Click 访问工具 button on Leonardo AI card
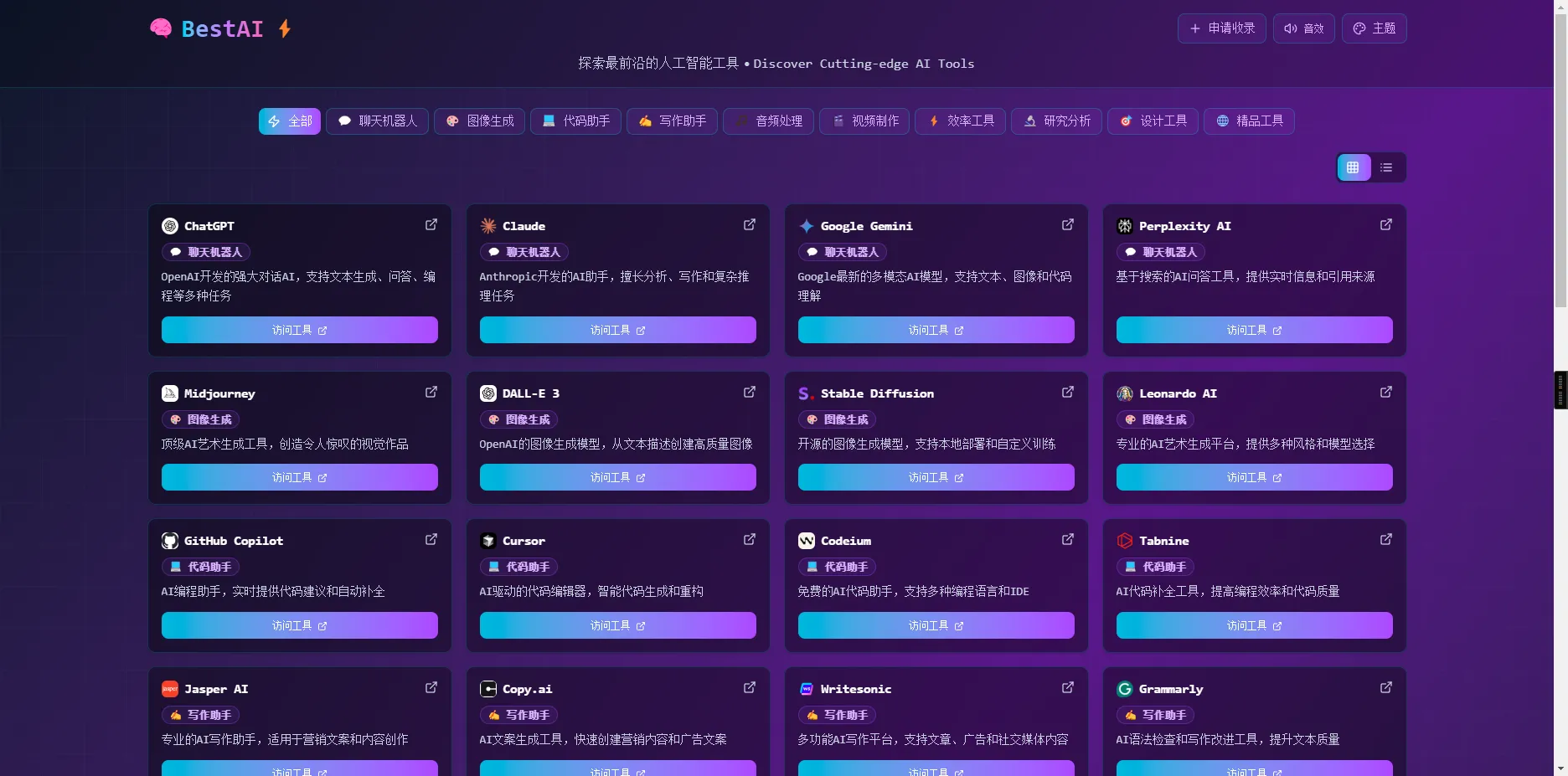 [1255, 477]
